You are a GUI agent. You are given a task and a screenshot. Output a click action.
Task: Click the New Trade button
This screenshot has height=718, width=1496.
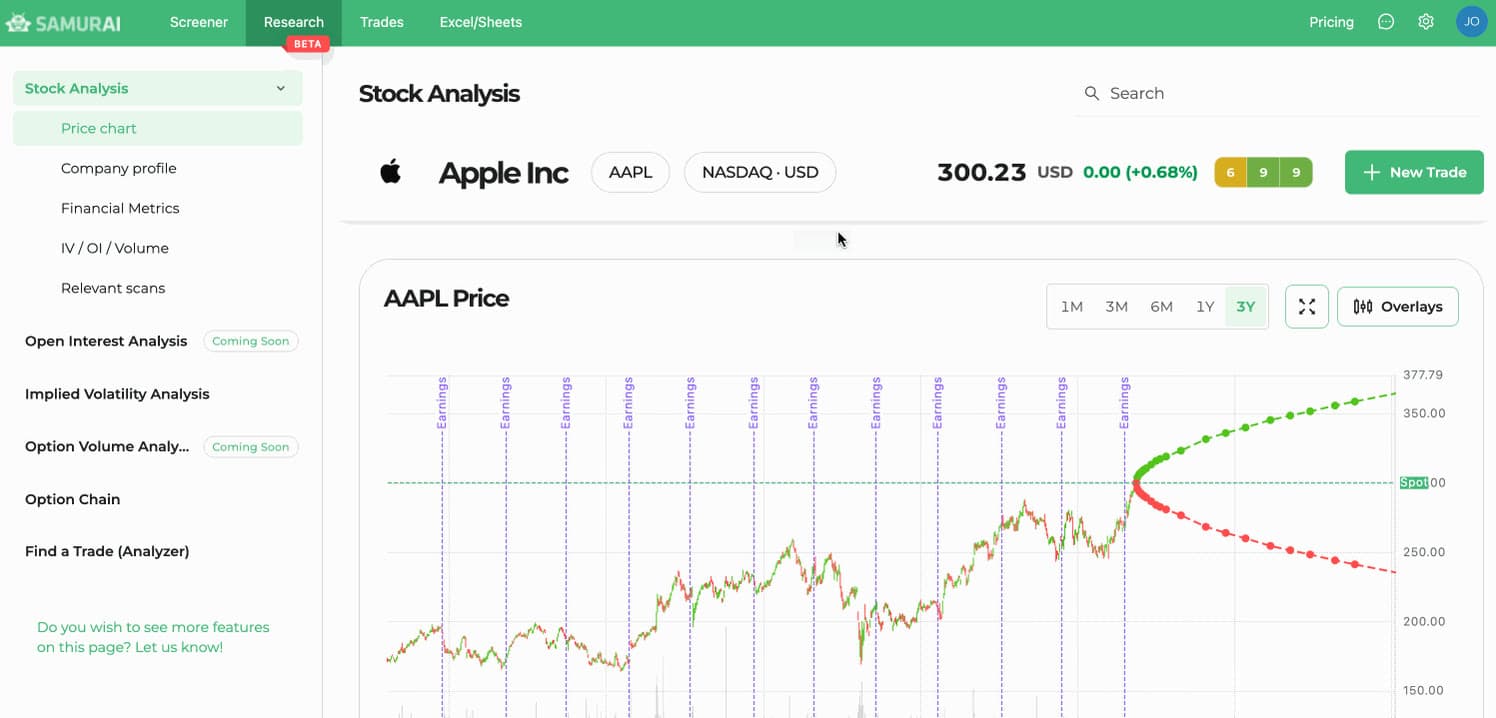[1414, 172]
